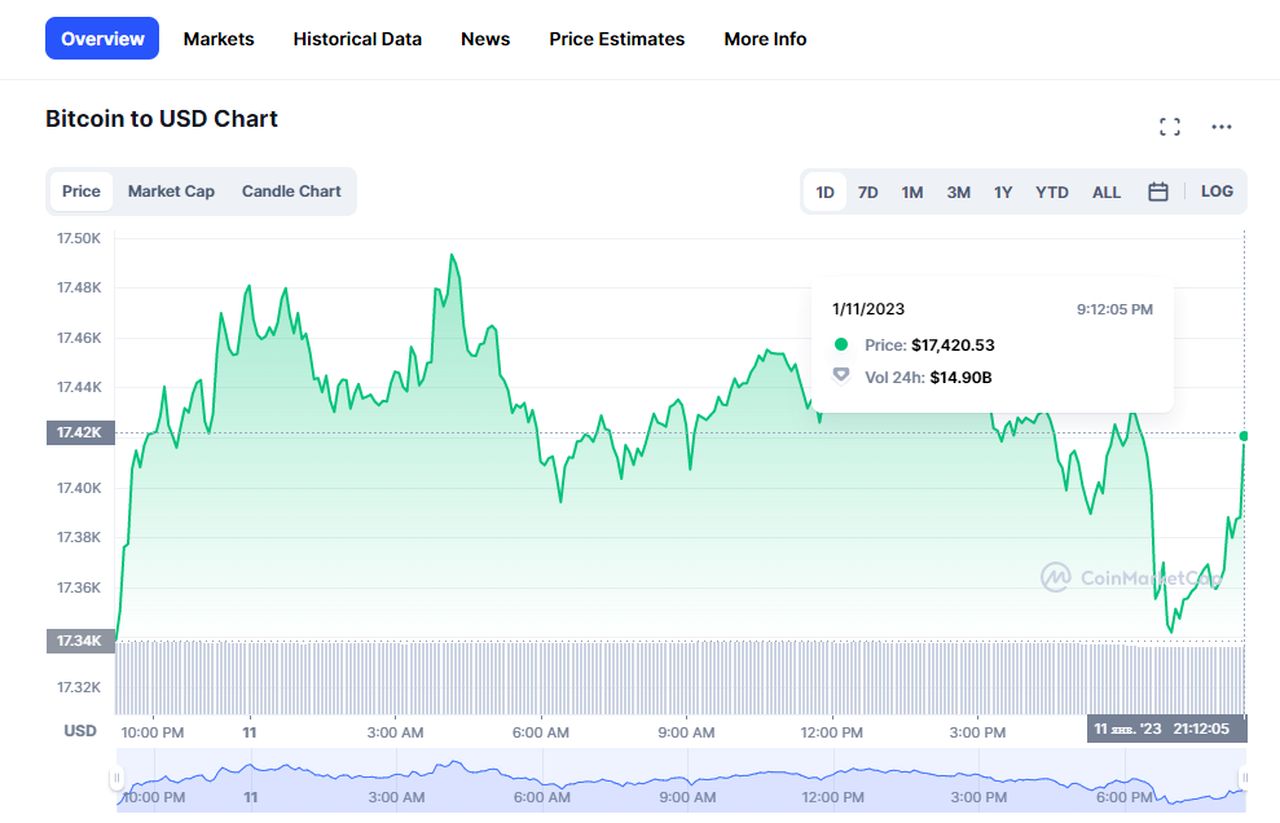Click the $17,420.53 price in tooltip
1280x823 pixels.
point(953,345)
